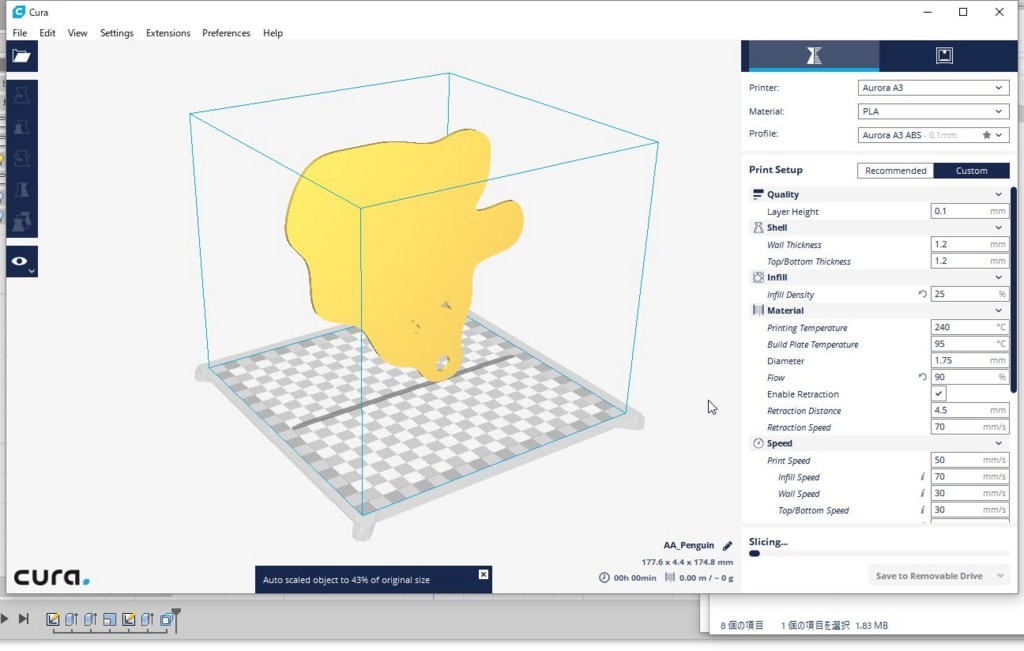This screenshot has height=651, width=1024.
Task: Click the Wall Thickness input field
Action: (x=970, y=244)
